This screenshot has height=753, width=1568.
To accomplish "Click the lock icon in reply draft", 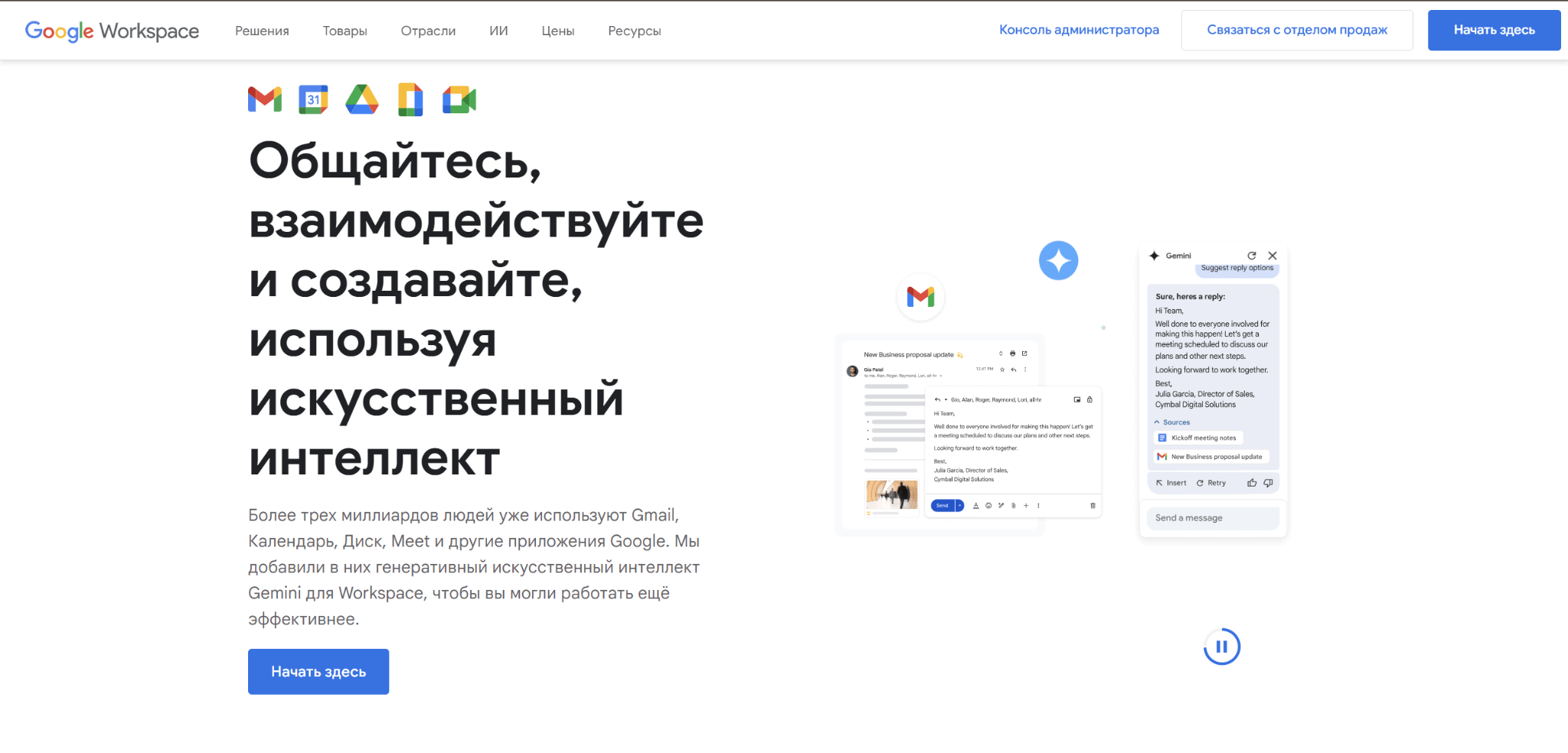I will 1089,399.
